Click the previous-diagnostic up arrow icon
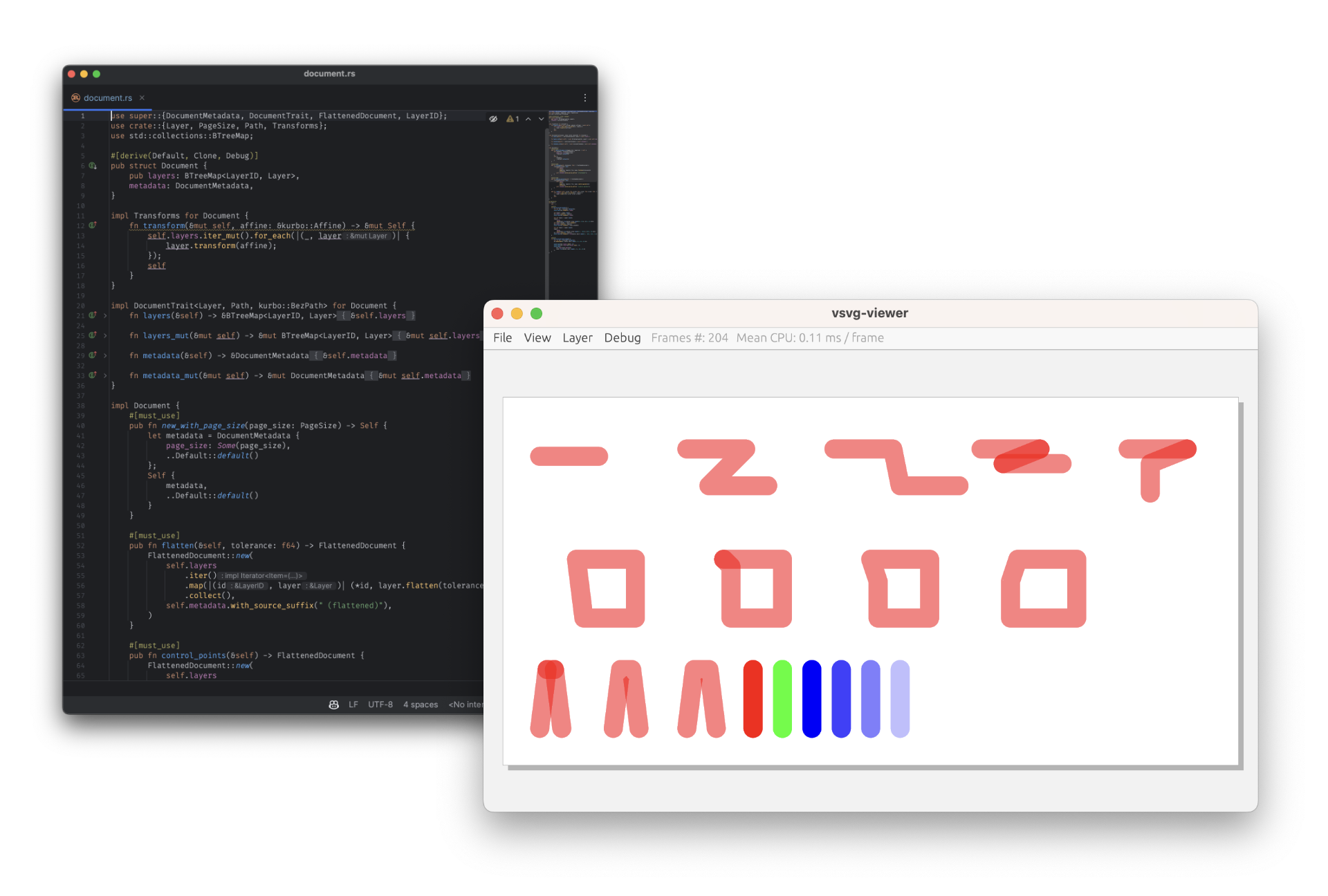This screenshot has width=1328, height=896. click(x=528, y=119)
